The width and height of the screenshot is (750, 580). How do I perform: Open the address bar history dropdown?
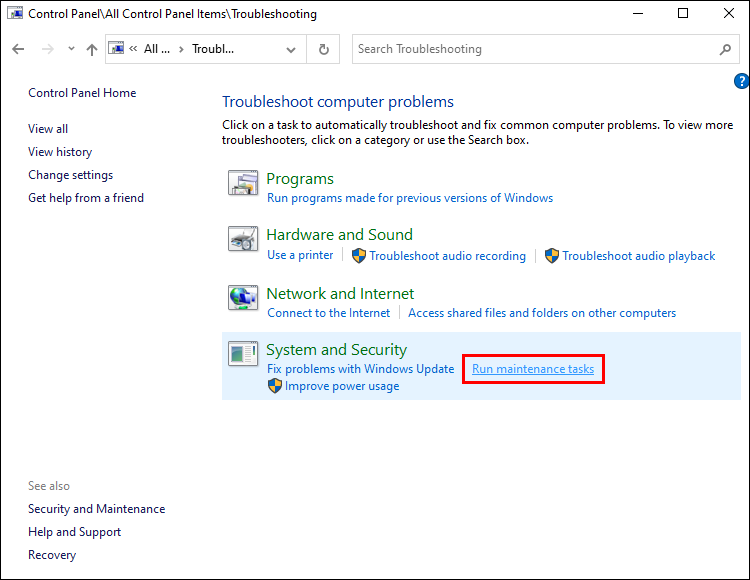[291, 49]
